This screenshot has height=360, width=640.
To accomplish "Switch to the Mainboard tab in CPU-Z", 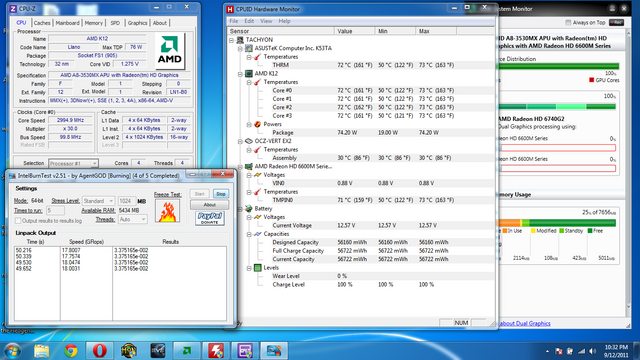I will (x=67, y=23).
